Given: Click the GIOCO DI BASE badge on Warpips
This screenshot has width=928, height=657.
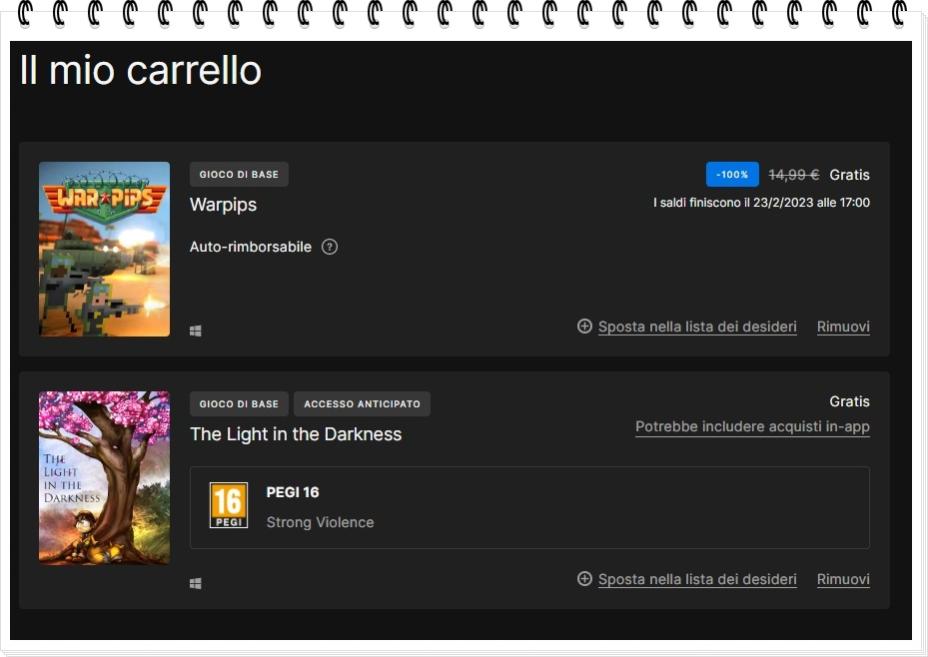Looking at the screenshot, I should pos(239,173).
